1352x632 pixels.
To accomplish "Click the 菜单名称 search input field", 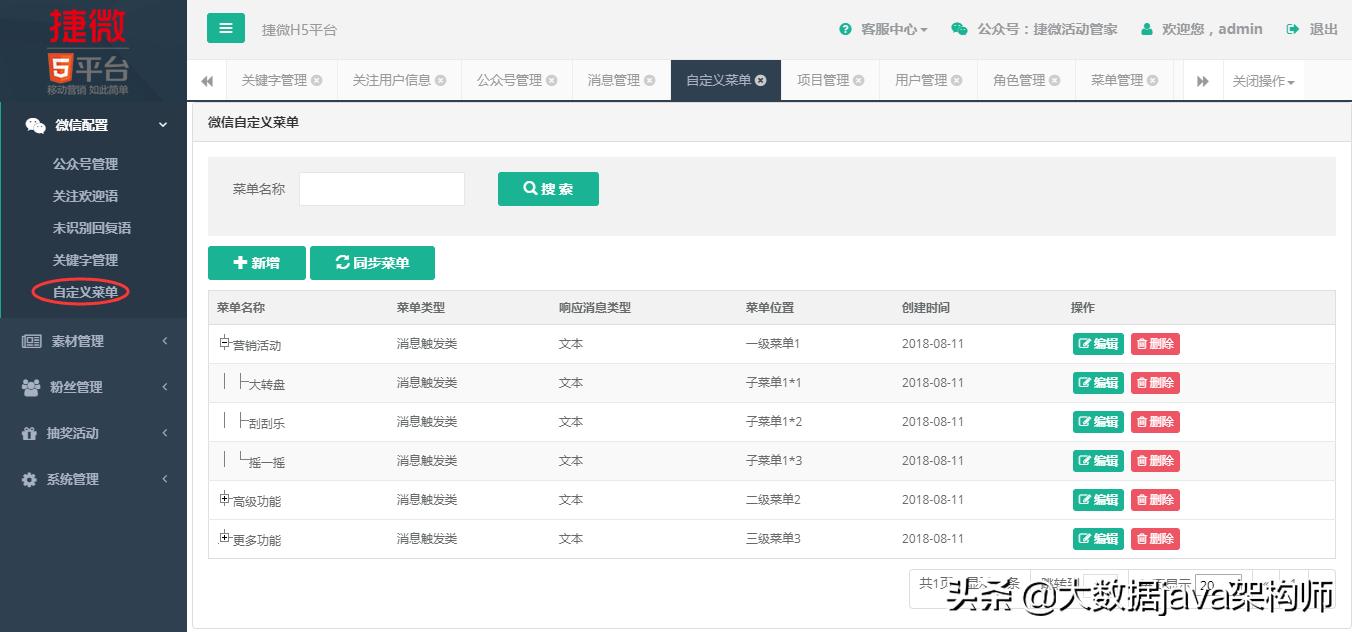I will 381,189.
